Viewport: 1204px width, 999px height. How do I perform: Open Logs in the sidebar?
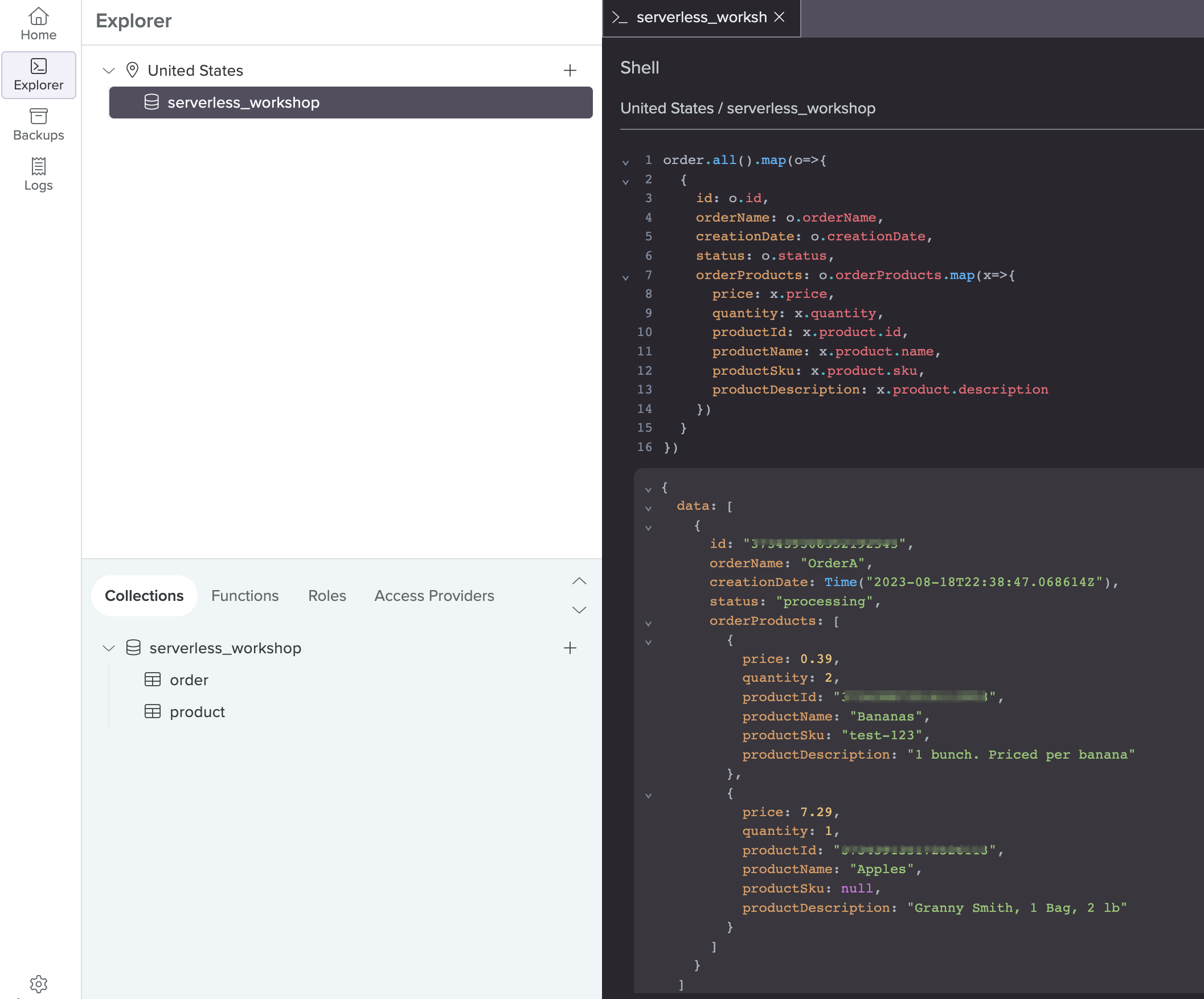point(38,174)
